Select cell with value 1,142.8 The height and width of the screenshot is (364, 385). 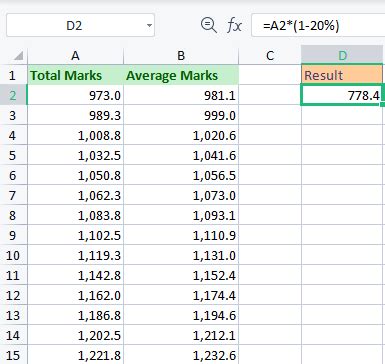tap(75, 275)
